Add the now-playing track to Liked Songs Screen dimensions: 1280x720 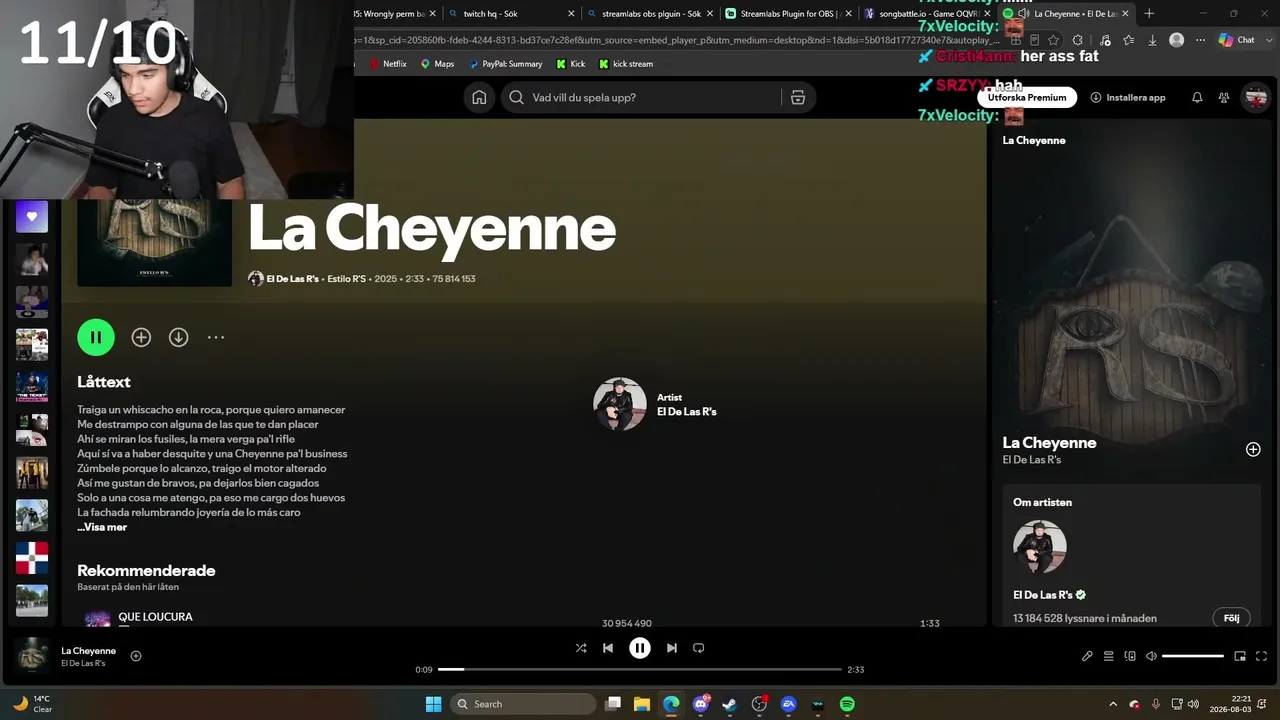point(136,656)
